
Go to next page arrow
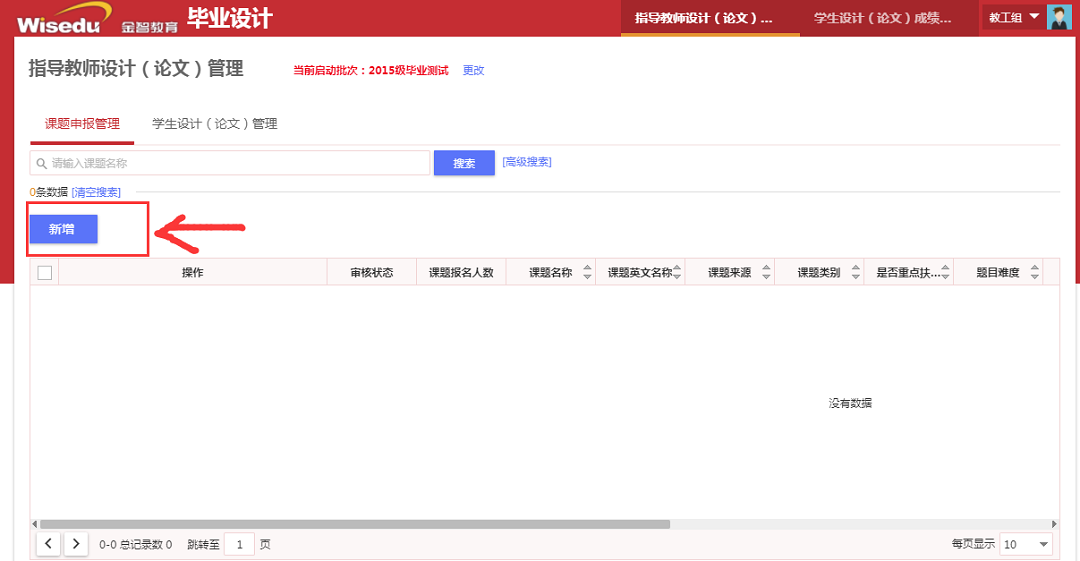pyautogui.click(x=76, y=544)
